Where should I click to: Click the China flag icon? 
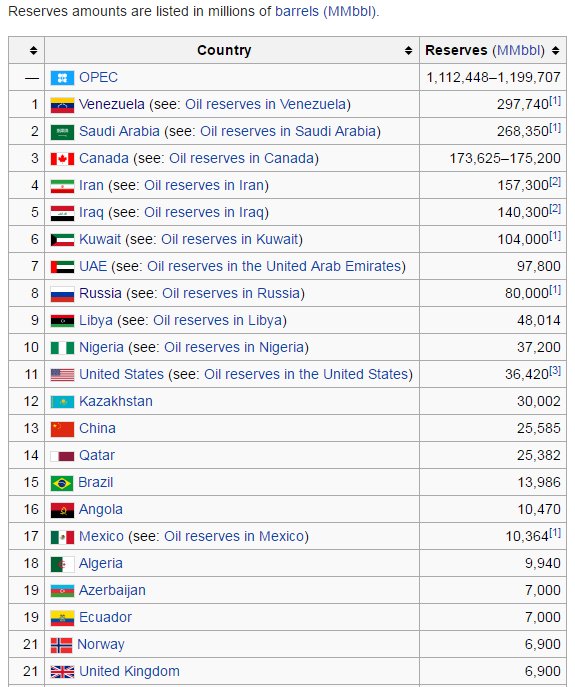(x=62, y=429)
